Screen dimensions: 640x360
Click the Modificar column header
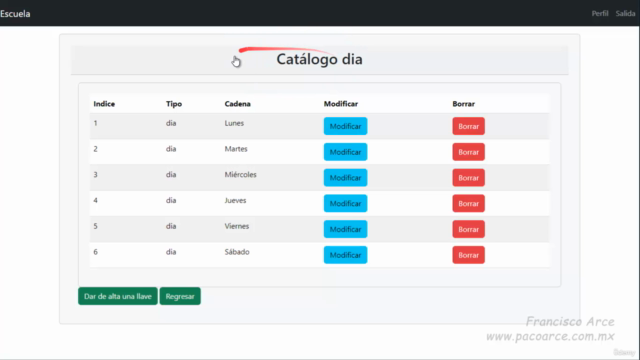point(341,104)
